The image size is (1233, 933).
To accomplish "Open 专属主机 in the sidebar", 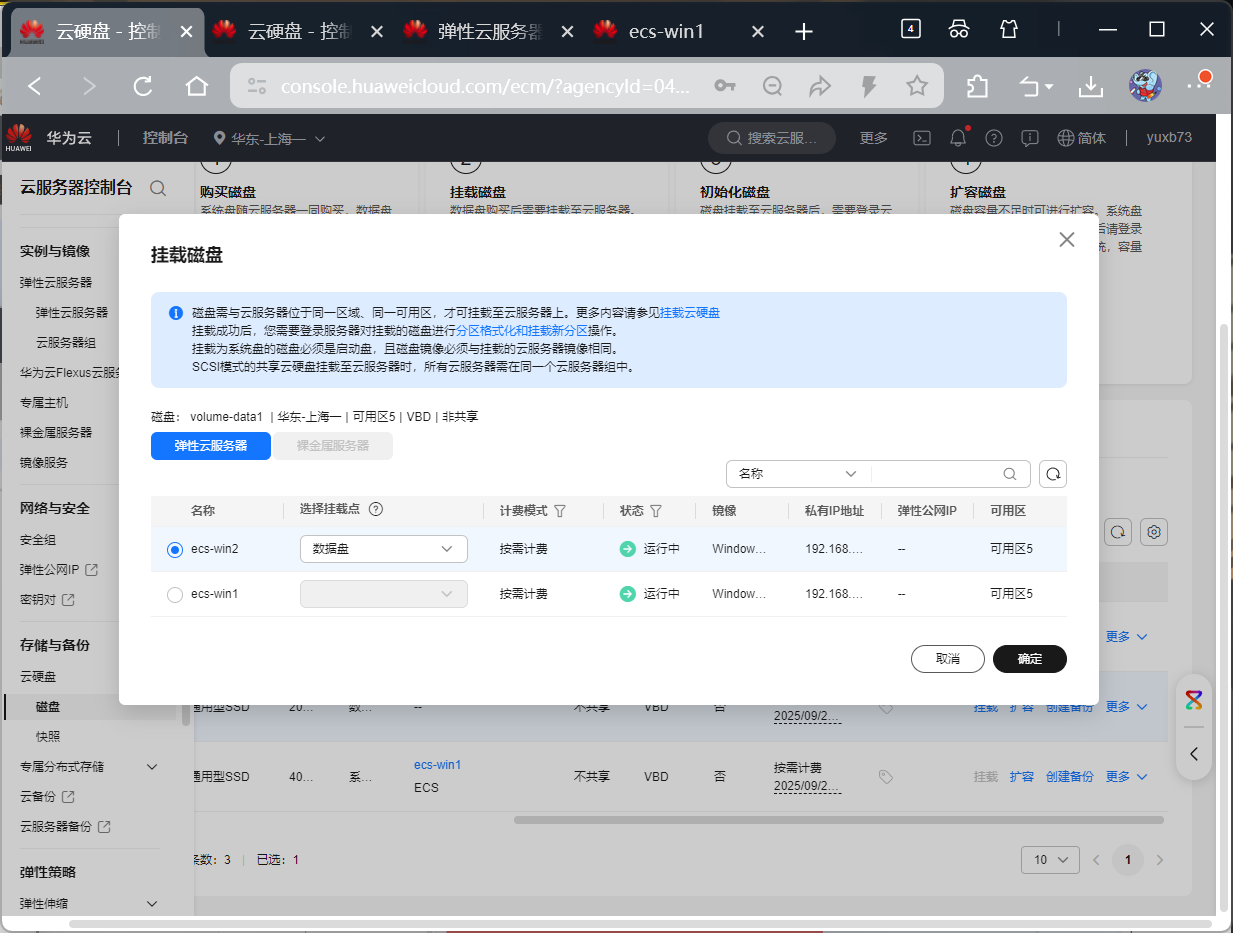I will 44,402.
